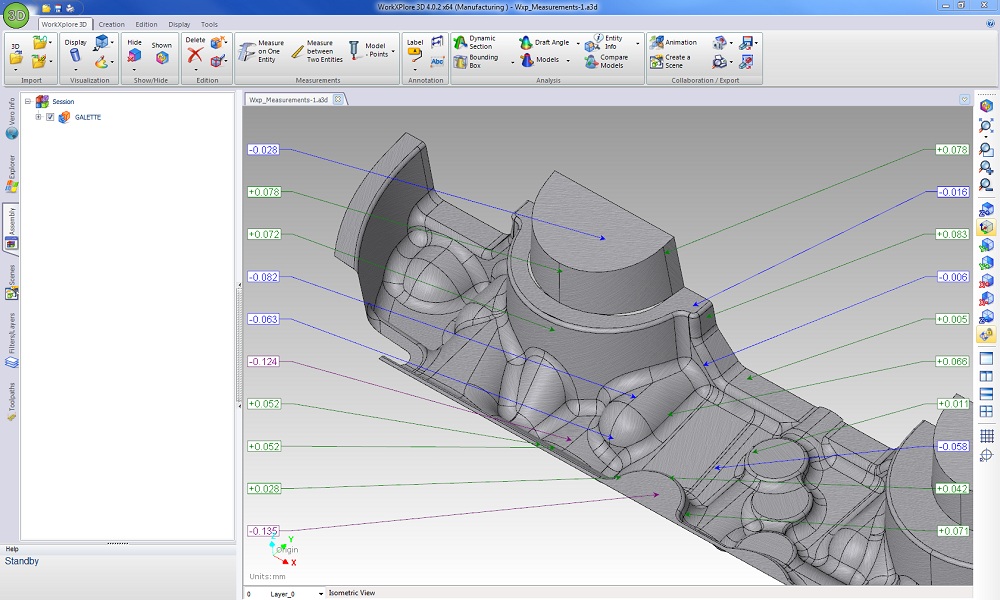Open the Filters/Layers side panel tab
Viewport: 1000px width, 600px height.
click(11, 335)
